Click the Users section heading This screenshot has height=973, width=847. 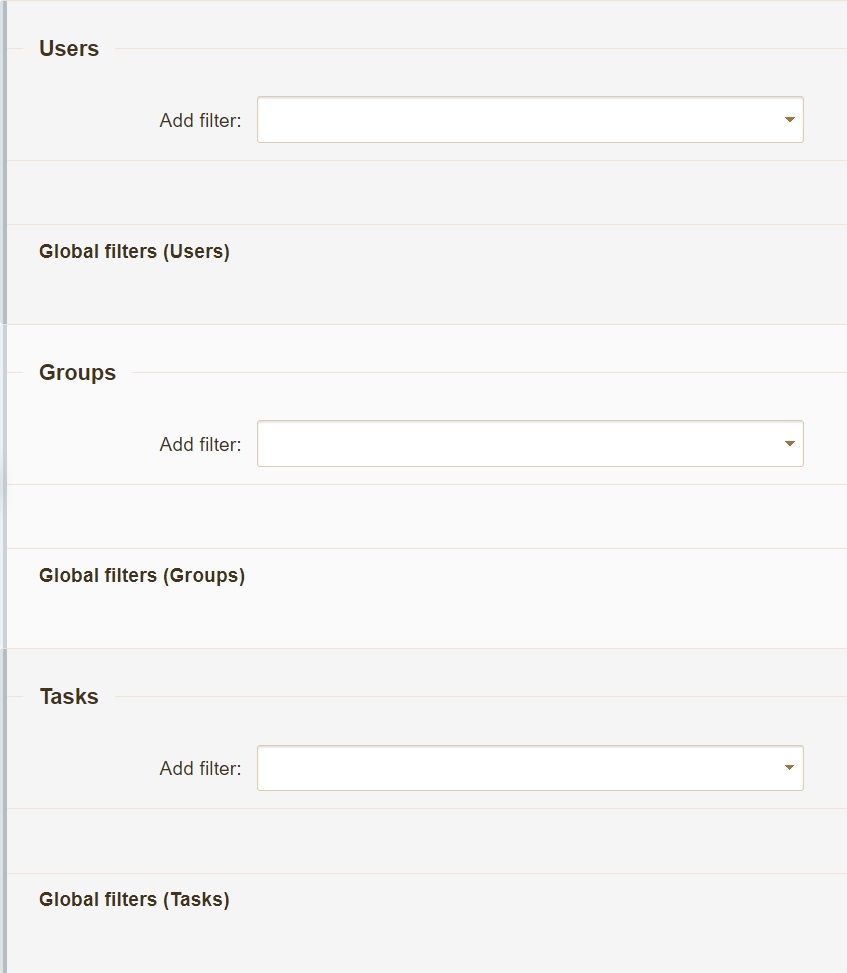pos(69,48)
